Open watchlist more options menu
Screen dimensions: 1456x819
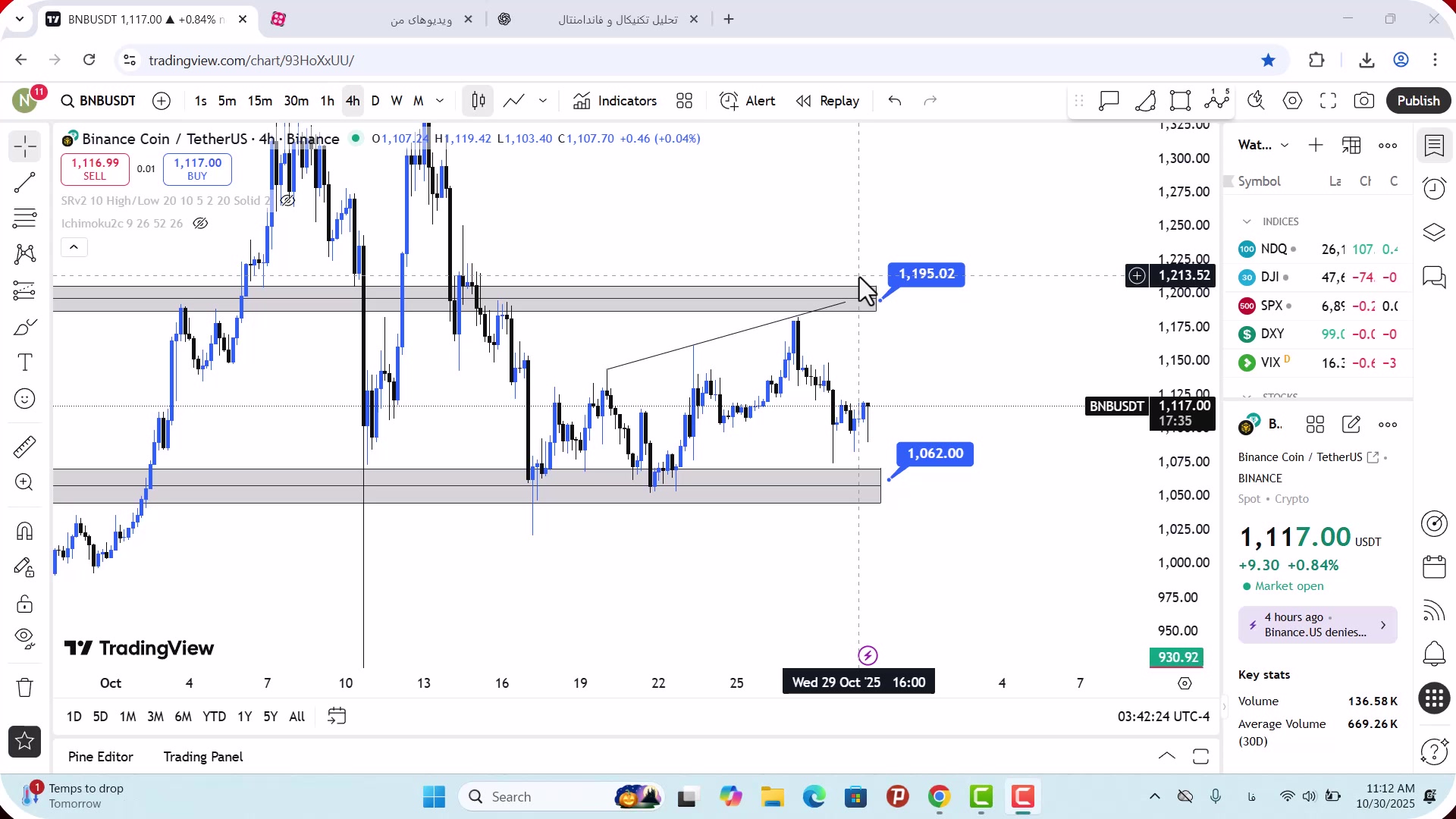(1388, 146)
